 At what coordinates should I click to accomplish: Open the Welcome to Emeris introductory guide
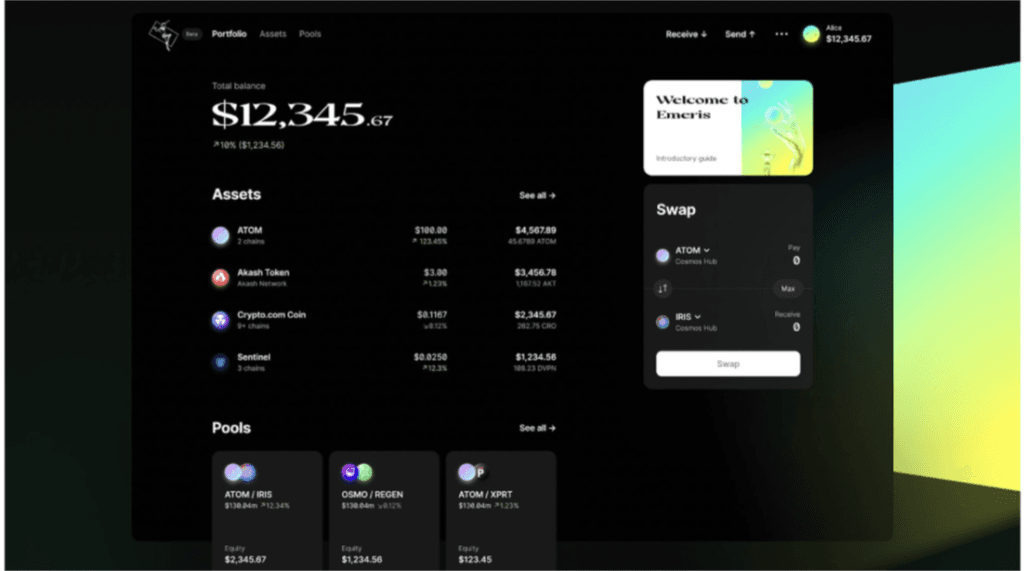pos(728,128)
